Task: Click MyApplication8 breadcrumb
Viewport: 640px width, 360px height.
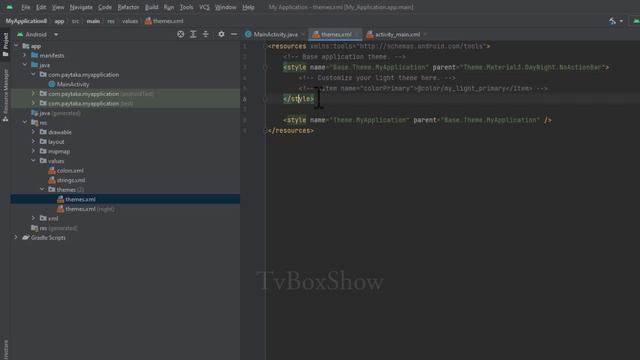Action: coord(26,21)
